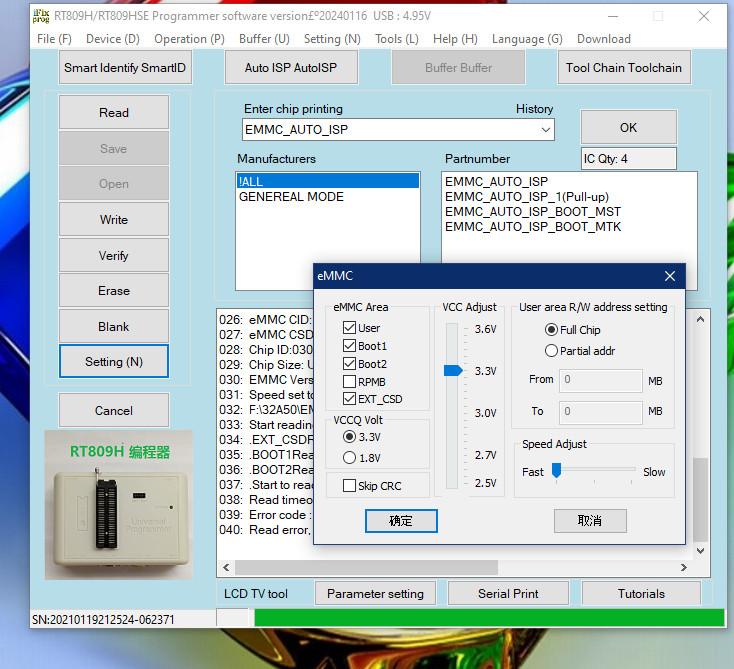The image size is (734, 669).
Task: Toggle the EXT_CSD checkbox
Action: coord(349,399)
